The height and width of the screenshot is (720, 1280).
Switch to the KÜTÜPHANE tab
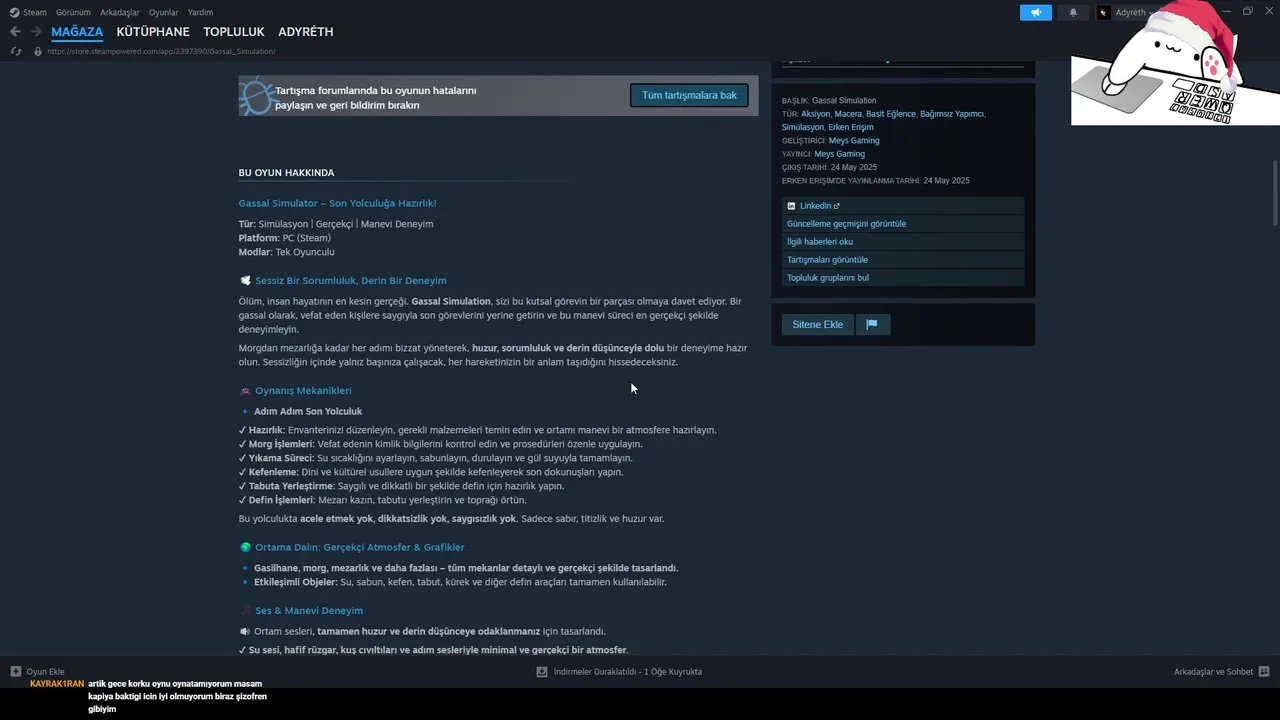[x=153, y=32]
